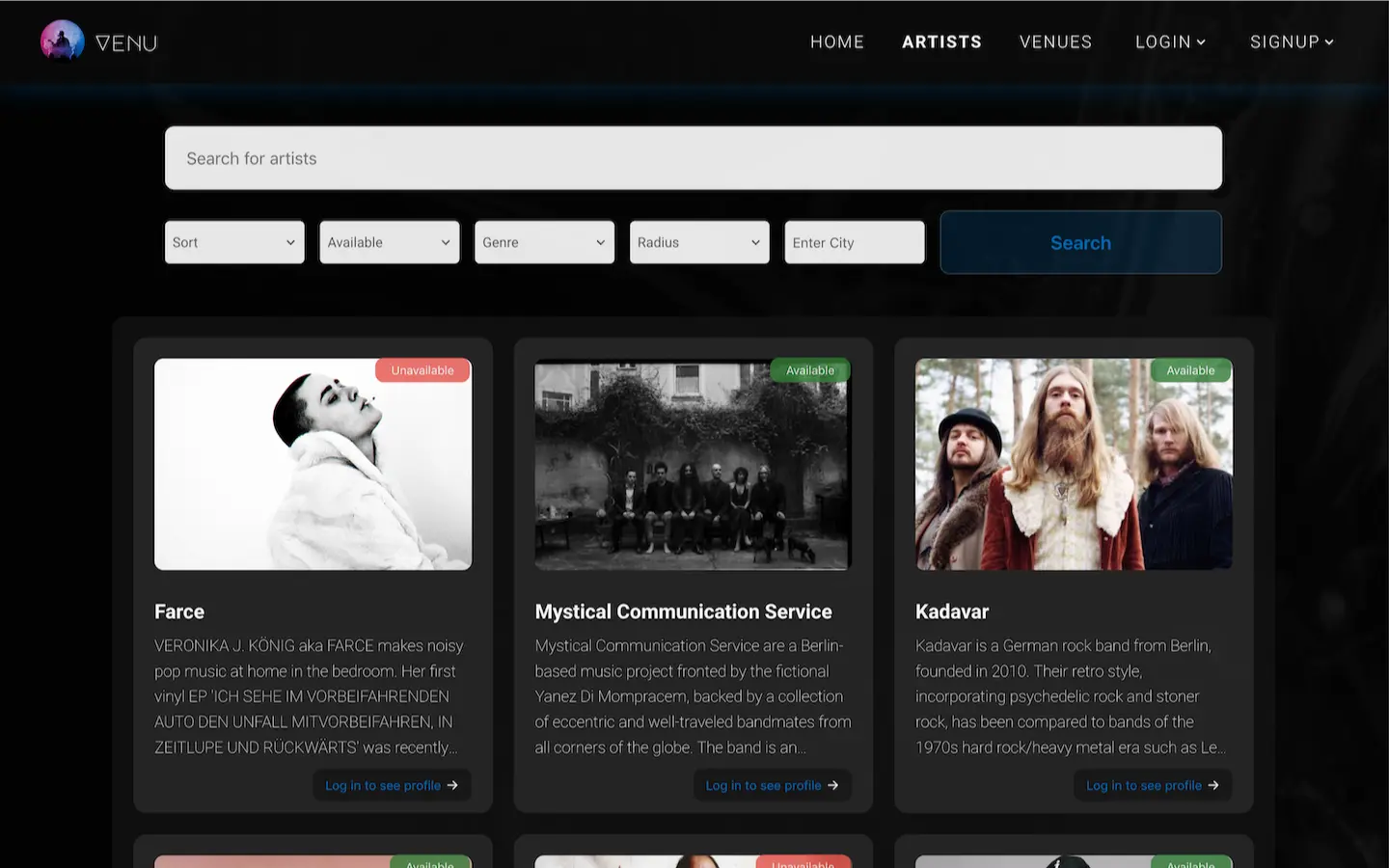Image resolution: width=1389 pixels, height=868 pixels.
Task: Select the Artists nav item
Action: [x=941, y=42]
